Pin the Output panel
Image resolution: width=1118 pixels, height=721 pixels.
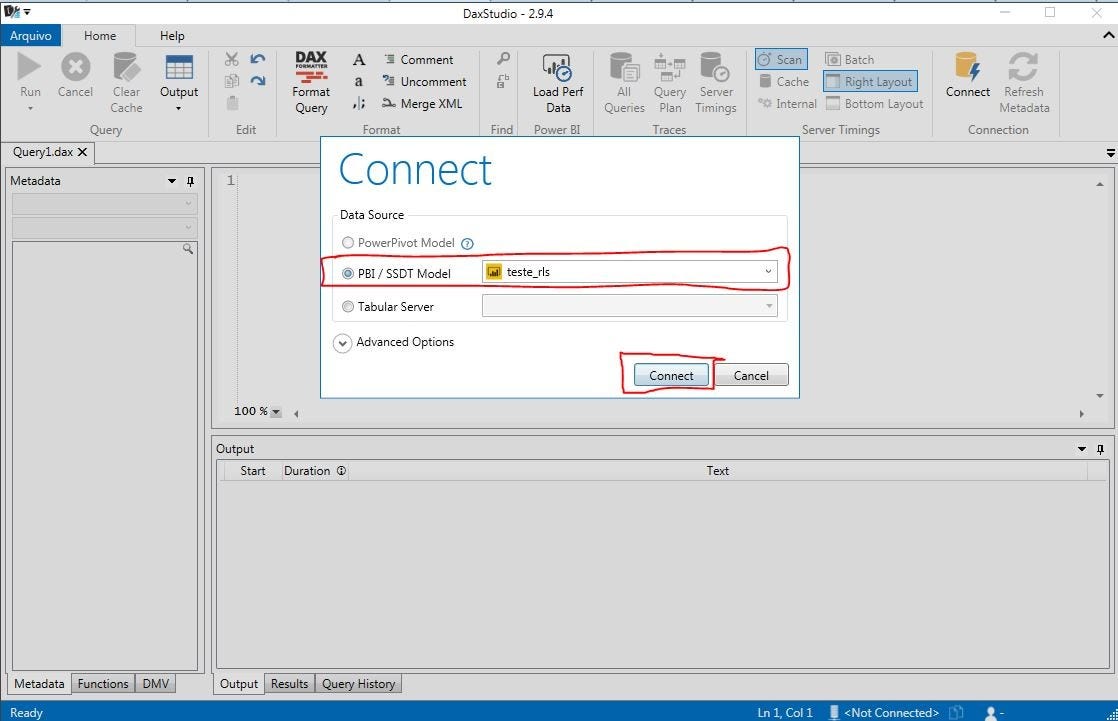(x=1100, y=449)
